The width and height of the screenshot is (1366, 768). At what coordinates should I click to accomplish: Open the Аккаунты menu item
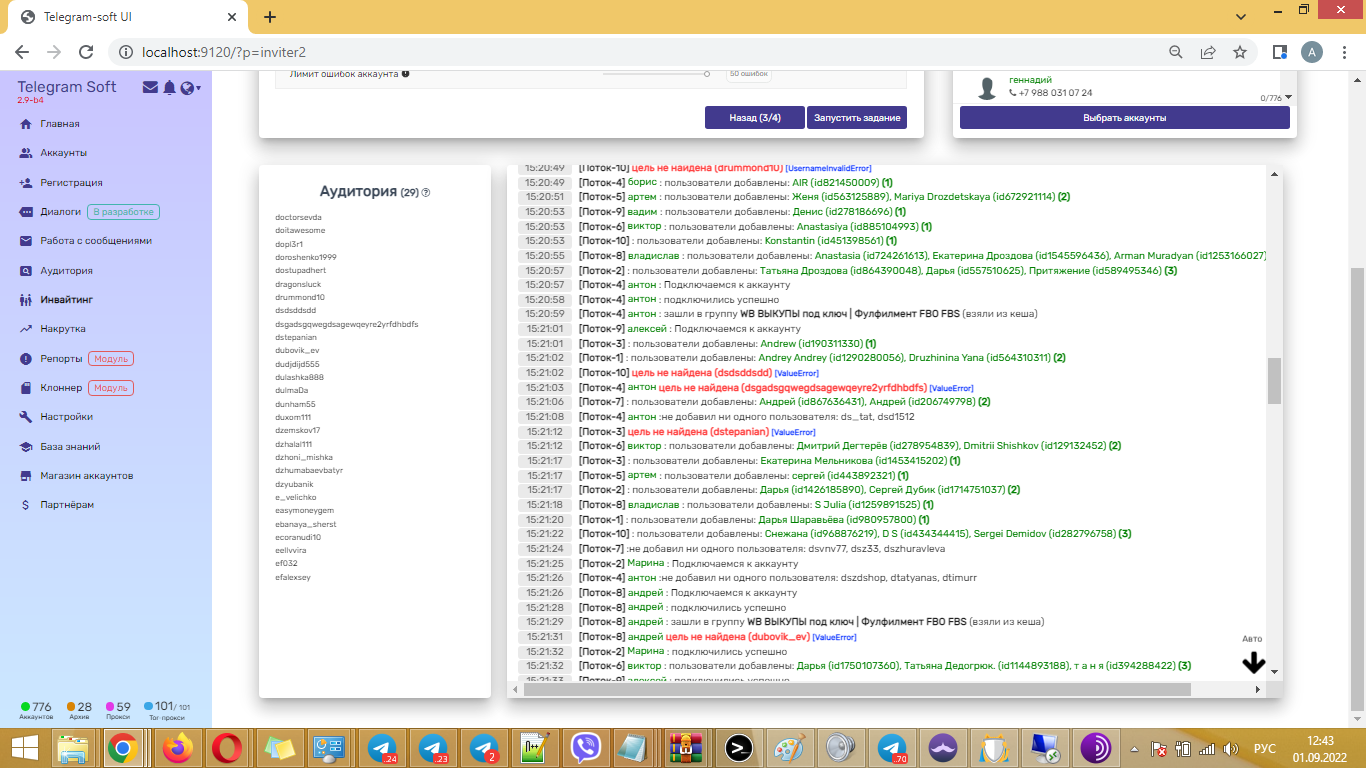coord(63,153)
